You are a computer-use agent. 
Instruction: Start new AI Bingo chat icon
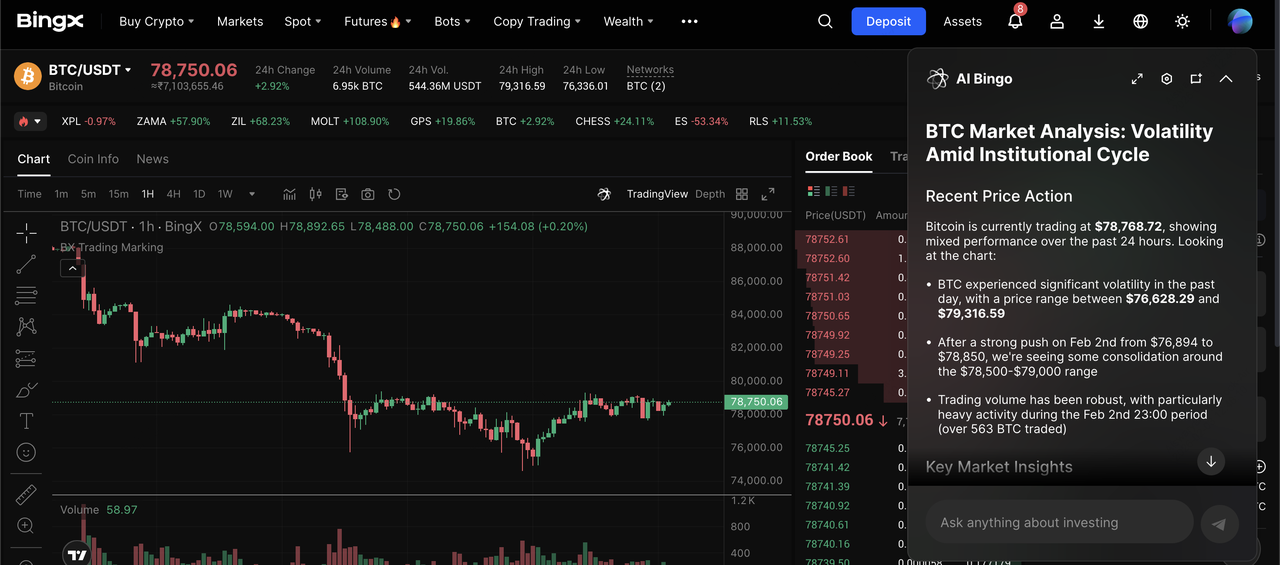(x=1196, y=79)
